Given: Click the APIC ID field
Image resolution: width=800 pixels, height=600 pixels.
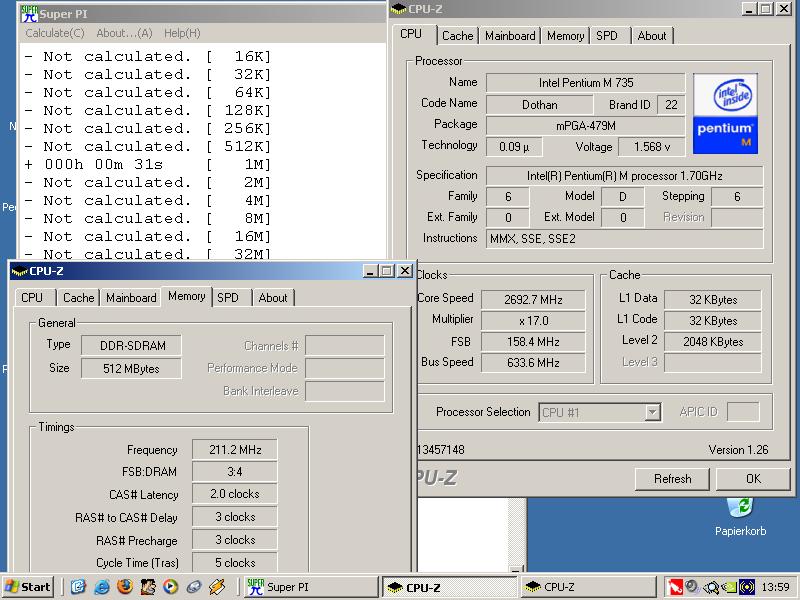Looking at the screenshot, I should [743, 412].
